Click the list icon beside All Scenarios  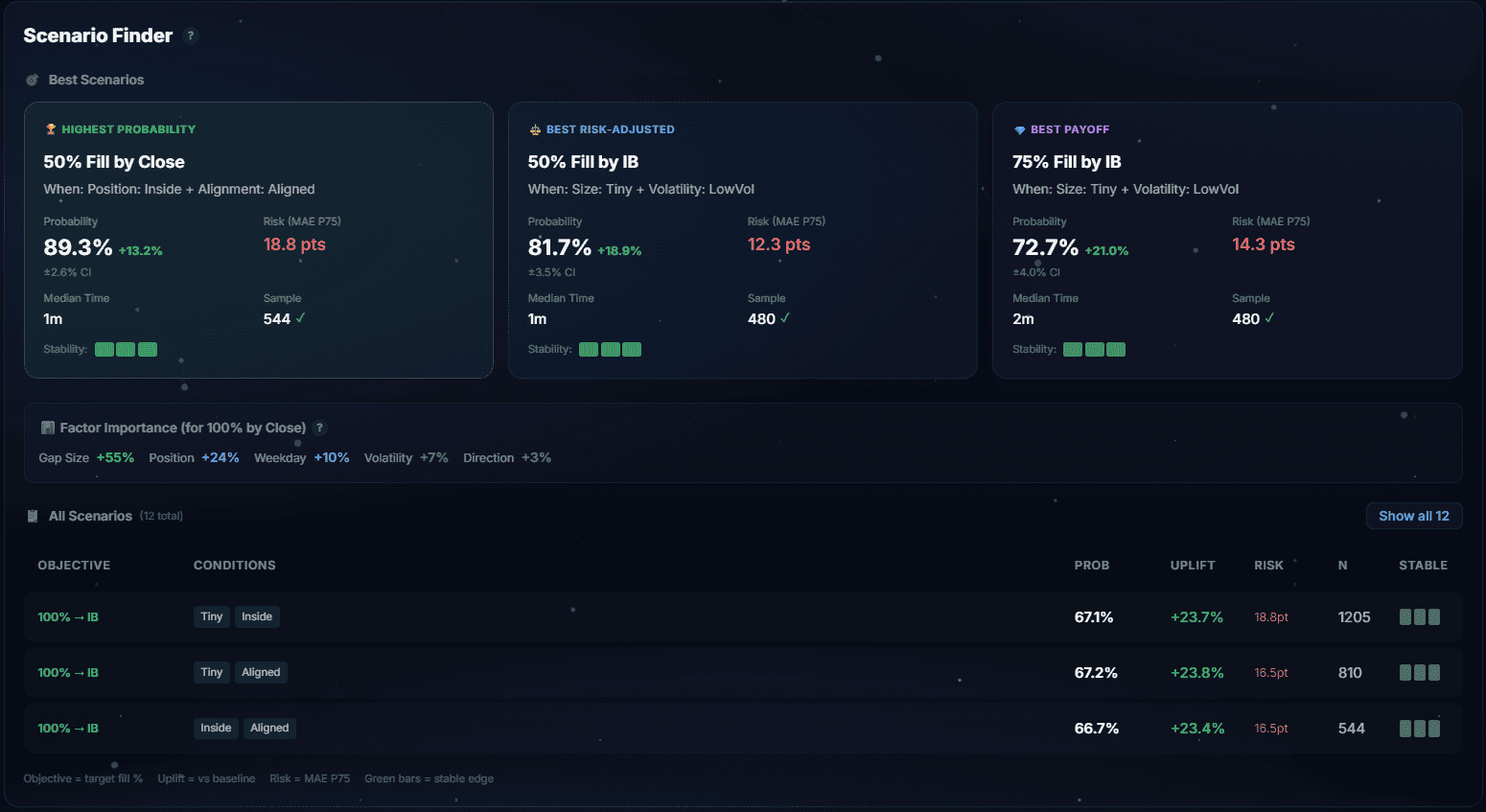(33, 516)
